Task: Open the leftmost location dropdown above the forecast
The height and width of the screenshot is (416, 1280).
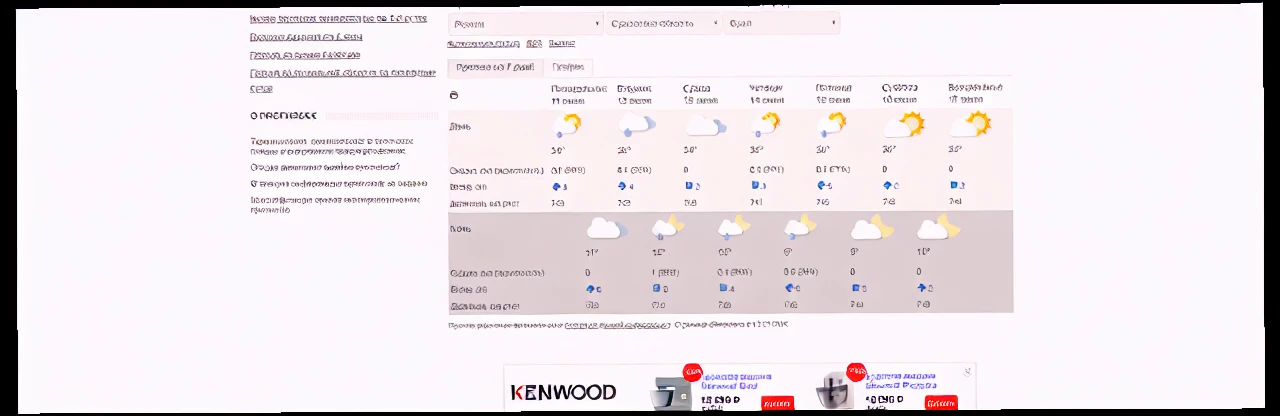Action: coord(526,23)
